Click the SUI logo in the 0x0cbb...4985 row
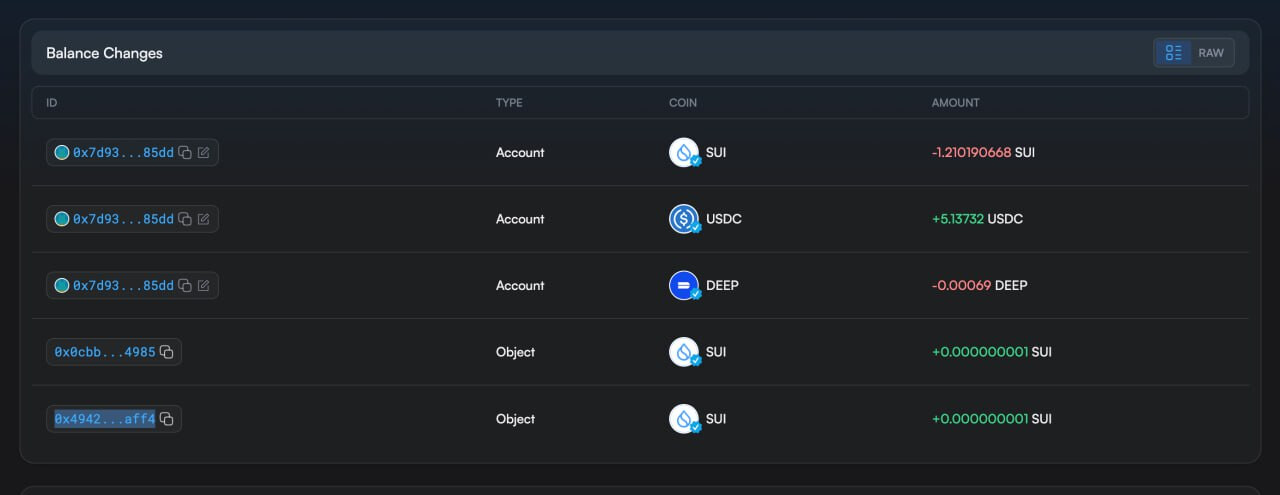1280x495 pixels. click(684, 352)
